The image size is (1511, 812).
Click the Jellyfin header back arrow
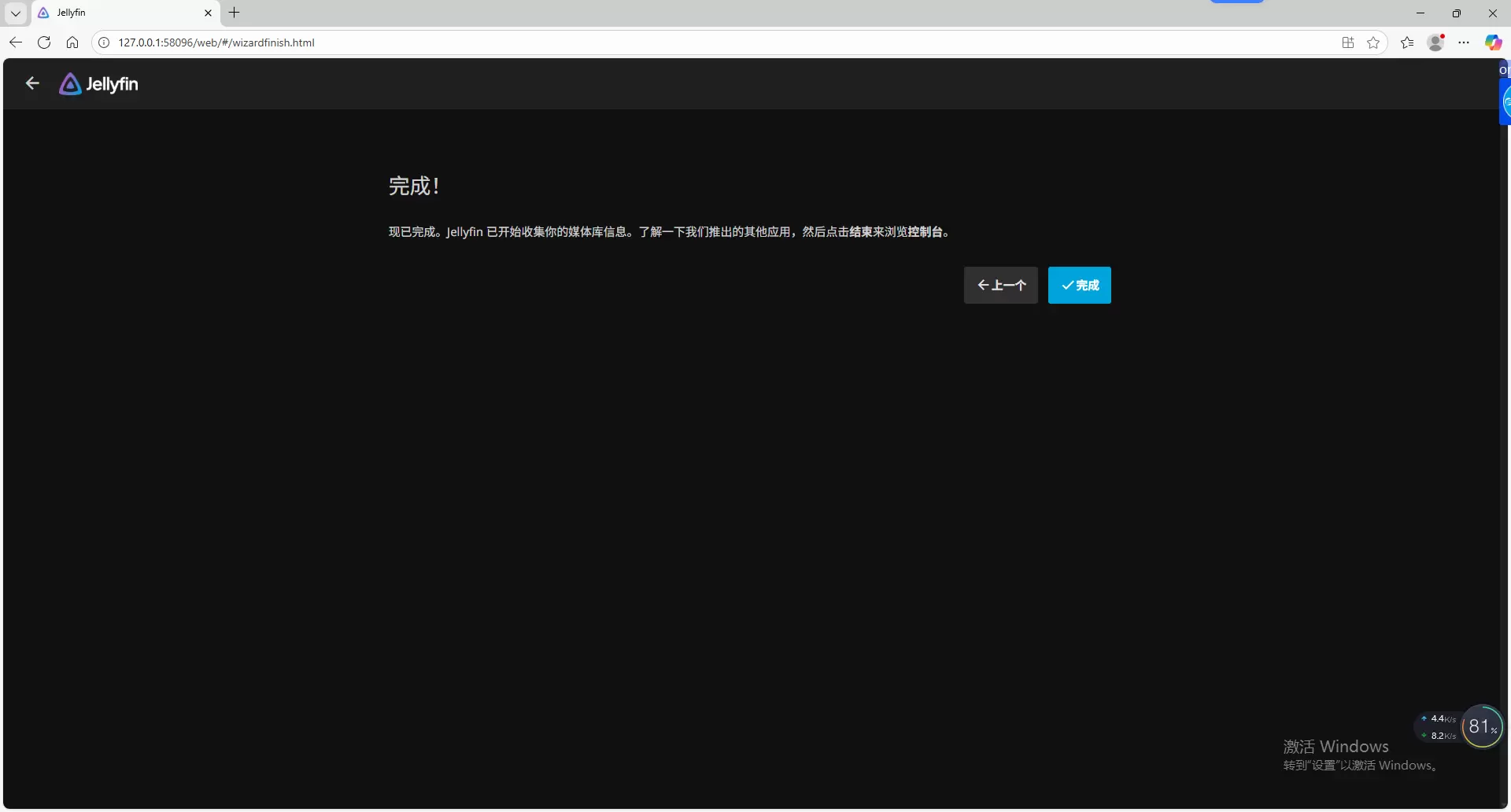click(x=32, y=83)
